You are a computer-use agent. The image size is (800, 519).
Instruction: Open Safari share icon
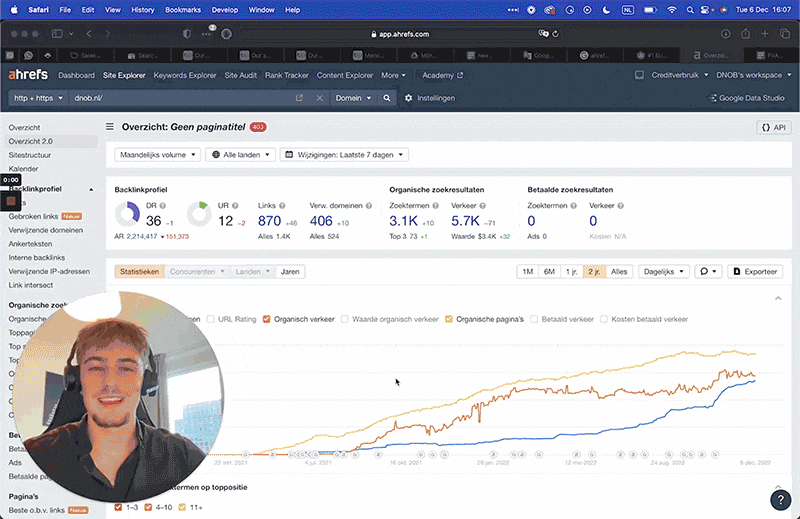pyautogui.click(x=745, y=34)
